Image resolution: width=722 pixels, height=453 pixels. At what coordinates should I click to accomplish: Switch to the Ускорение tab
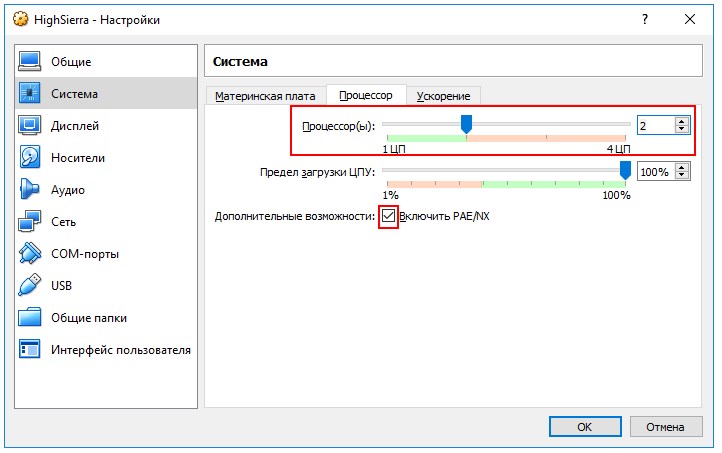(444, 96)
